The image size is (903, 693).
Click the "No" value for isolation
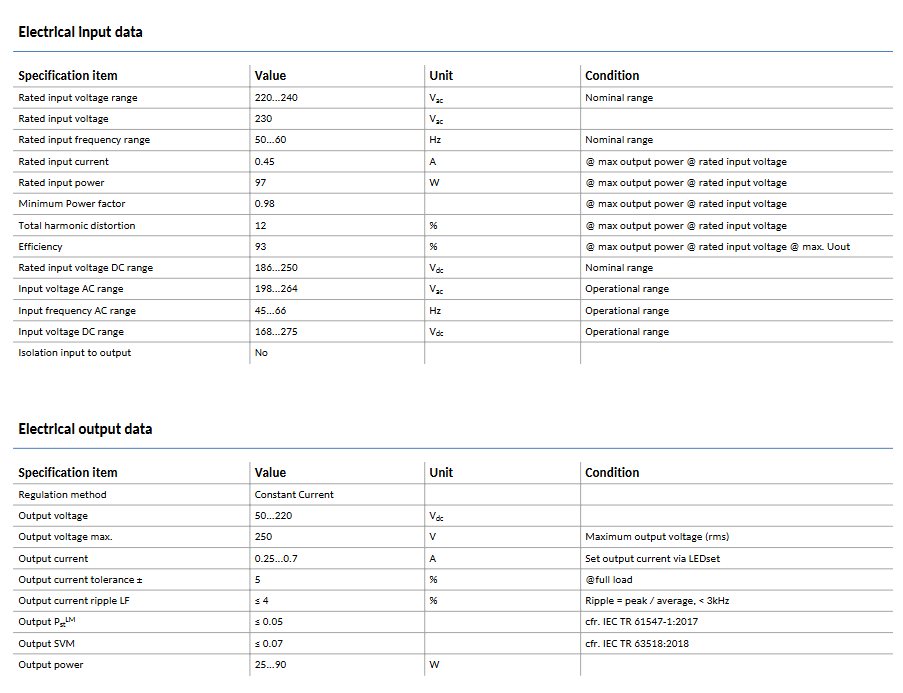click(x=261, y=353)
